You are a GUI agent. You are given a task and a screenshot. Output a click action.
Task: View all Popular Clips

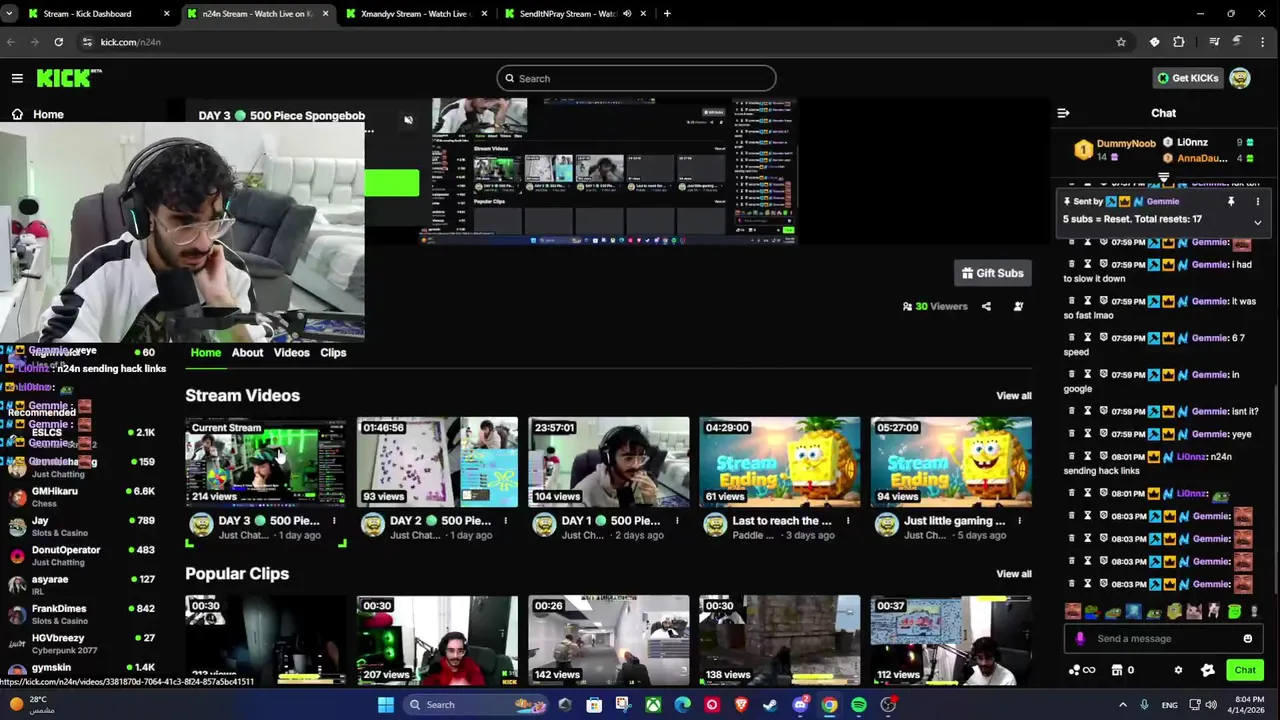tap(1013, 574)
